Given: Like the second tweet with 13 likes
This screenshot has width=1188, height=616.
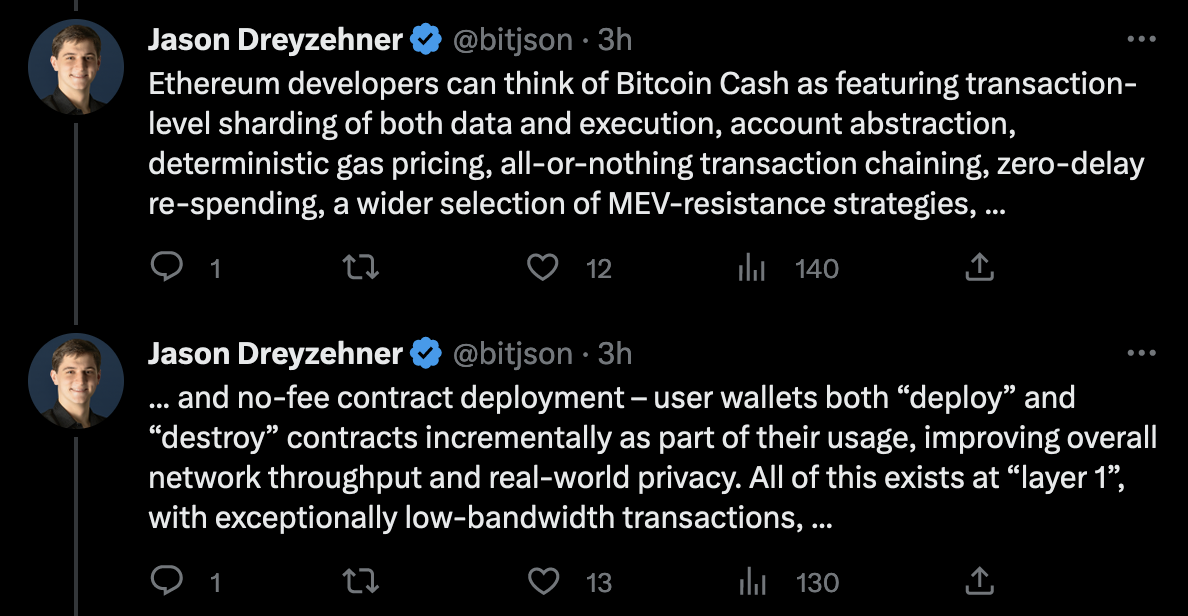Looking at the screenshot, I should tap(543, 581).
